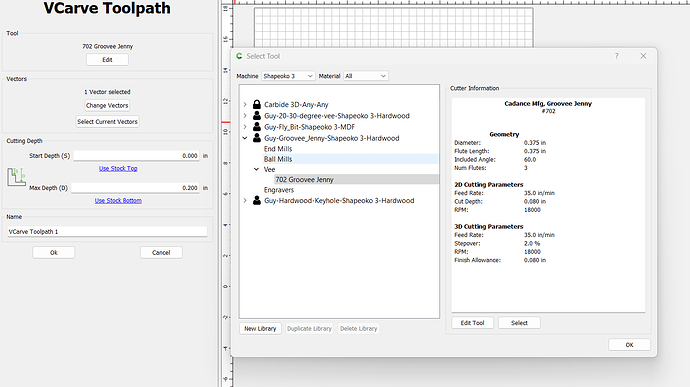Click the Included Angle value 60.0
Image resolution: width=690 pixels, height=387 pixels.
coord(530,159)
